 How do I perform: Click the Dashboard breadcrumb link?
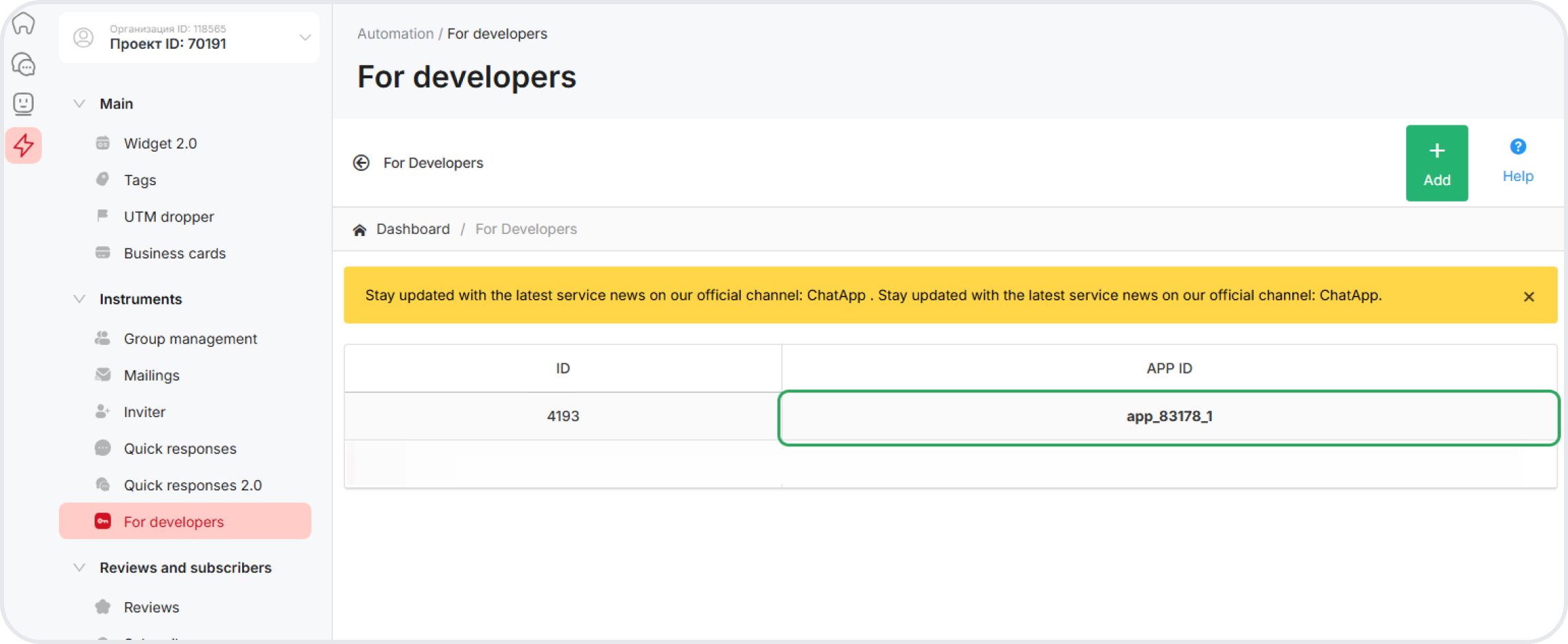413,229
